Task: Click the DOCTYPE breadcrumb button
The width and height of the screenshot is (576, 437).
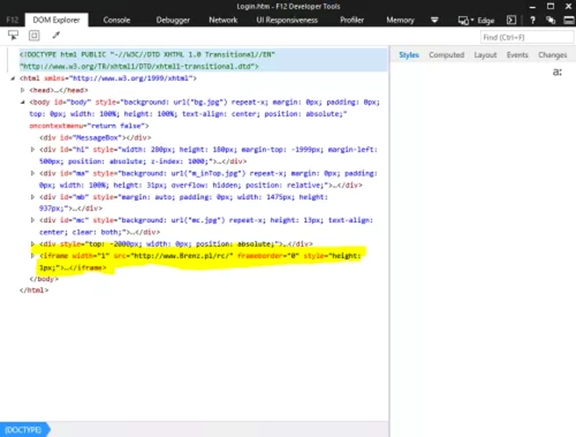Action: point(24,430)
